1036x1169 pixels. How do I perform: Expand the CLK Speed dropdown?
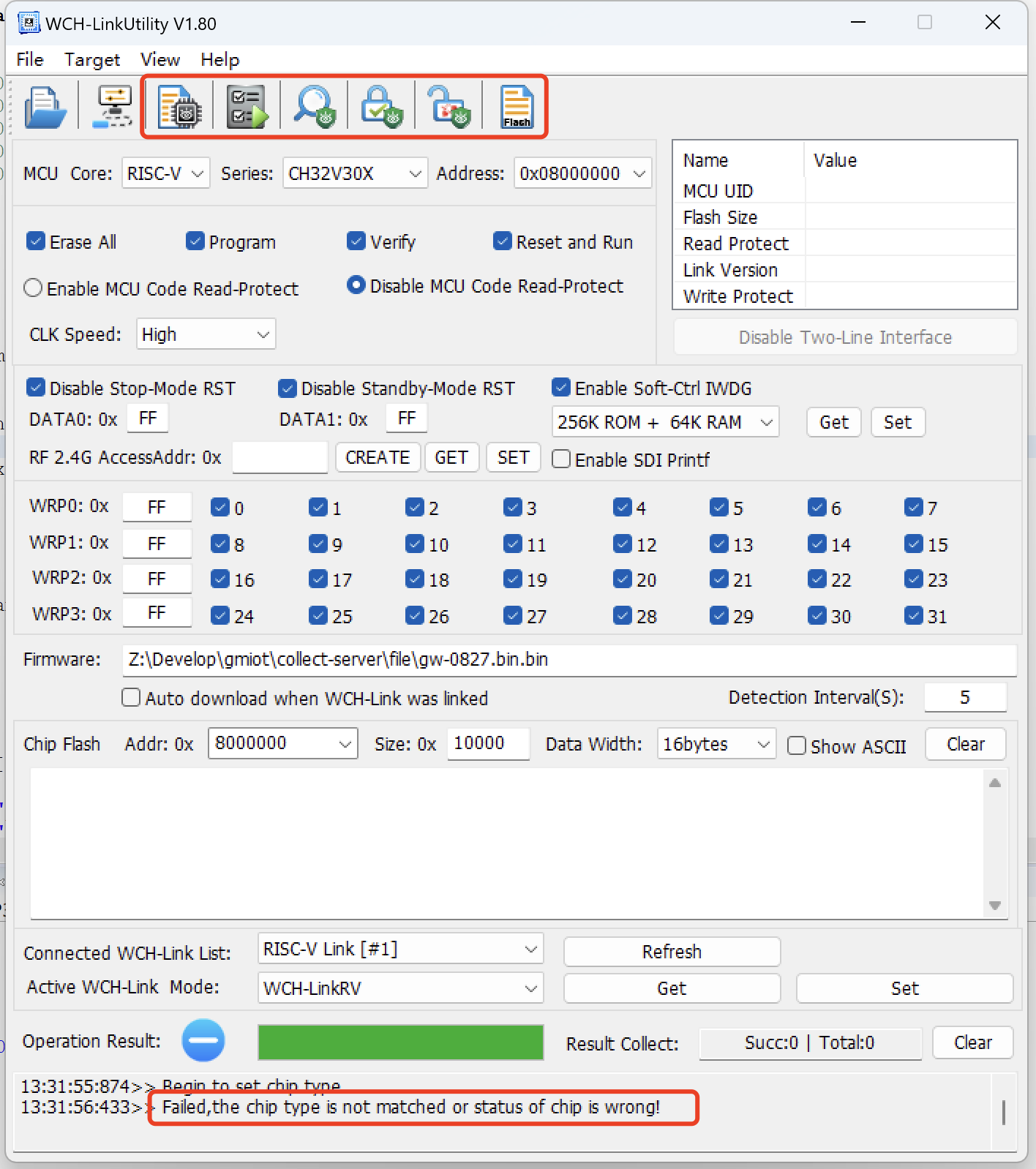(206, 334)
